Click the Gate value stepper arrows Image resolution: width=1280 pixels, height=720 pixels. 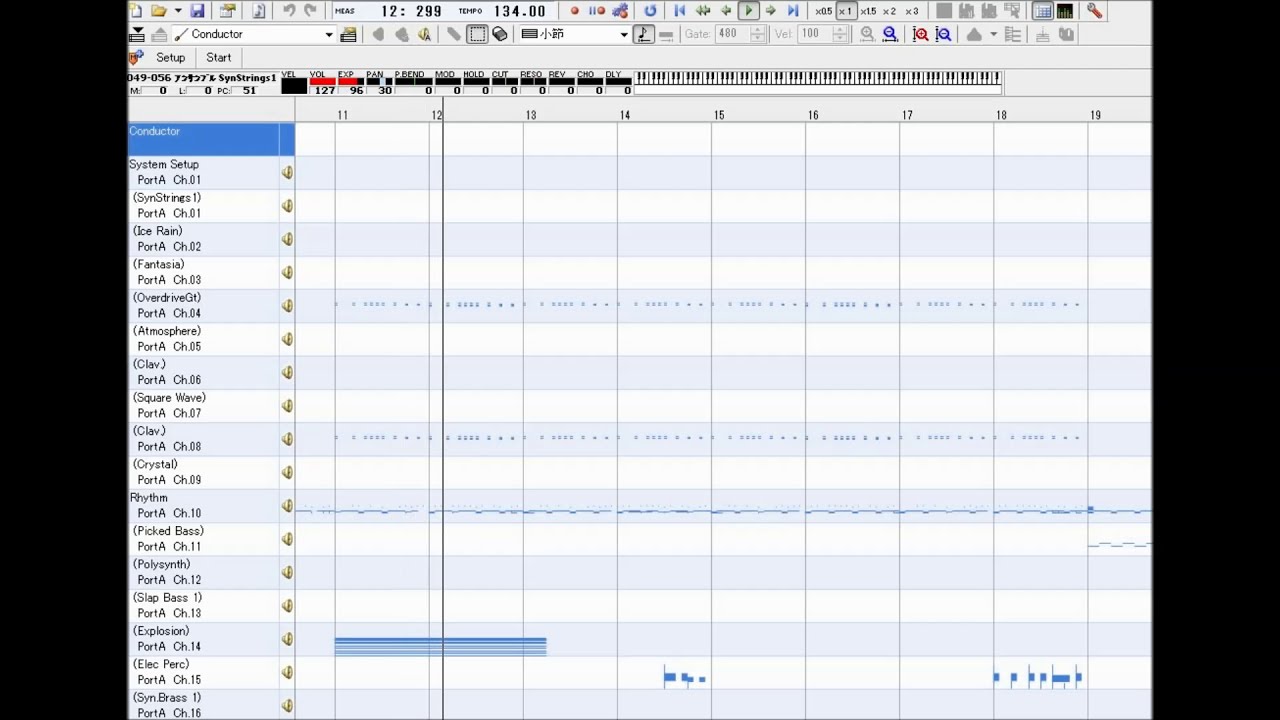click(757, 34)
